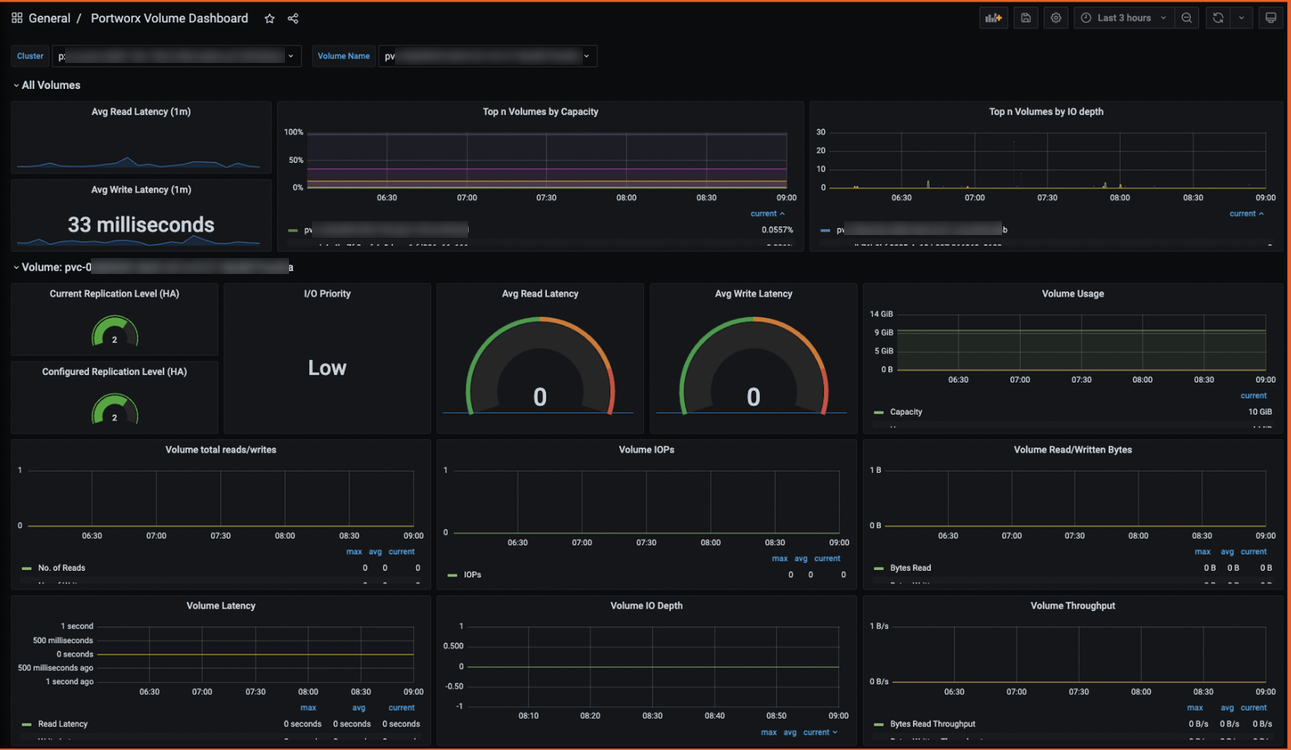Image resolution: width=1291 pixels, height=750 pixels.
Task: Open Top n Volumes by Capacity panel title
Action: pos(540,112)
